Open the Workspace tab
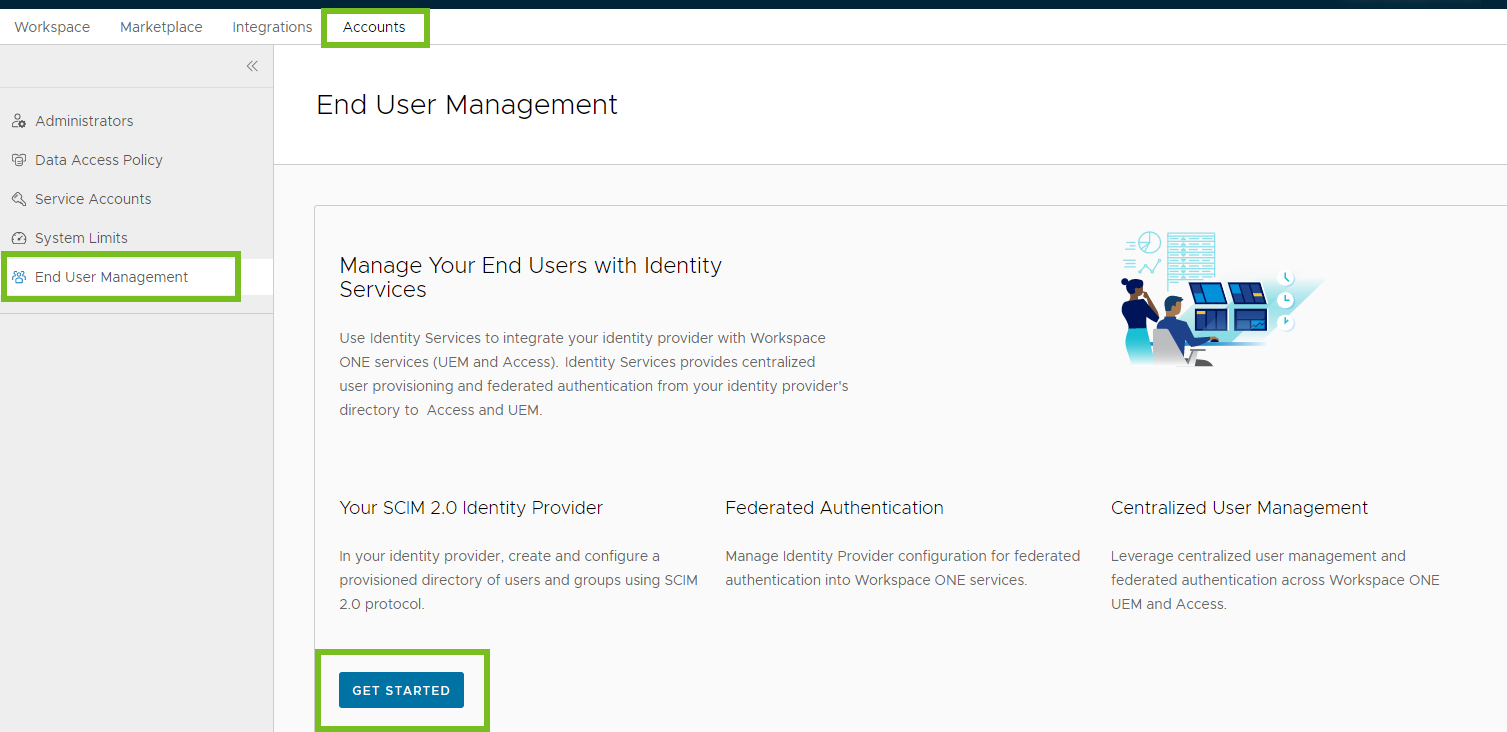 coord(52,27)
